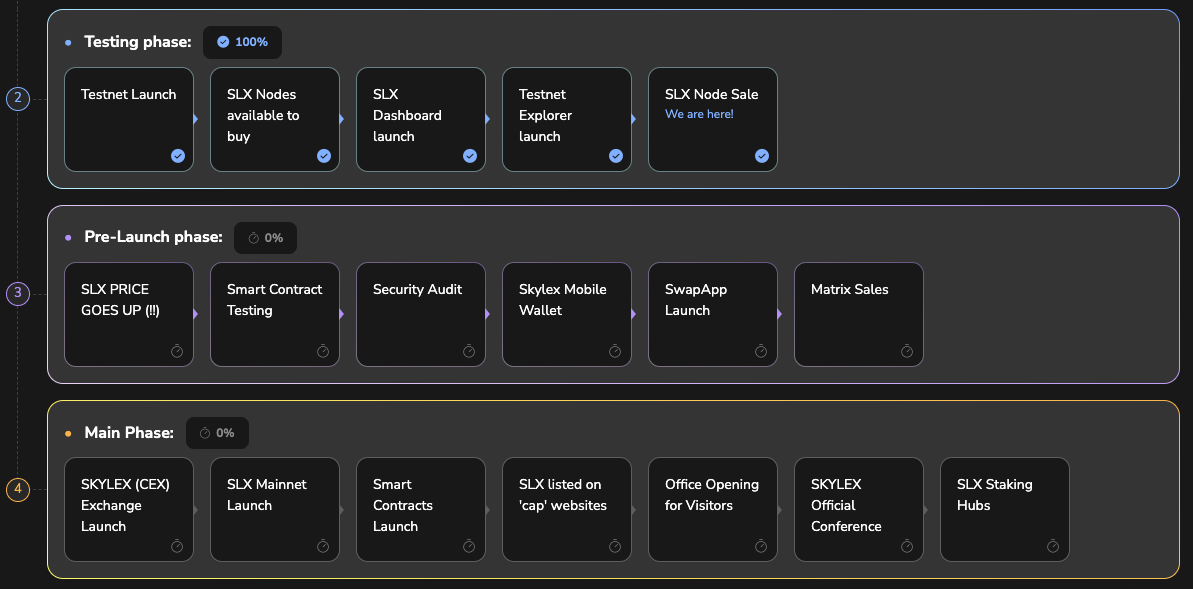Click the 'We are here!' link
The width and height of the screenshot is (1193, 589).
pos(699,114)
